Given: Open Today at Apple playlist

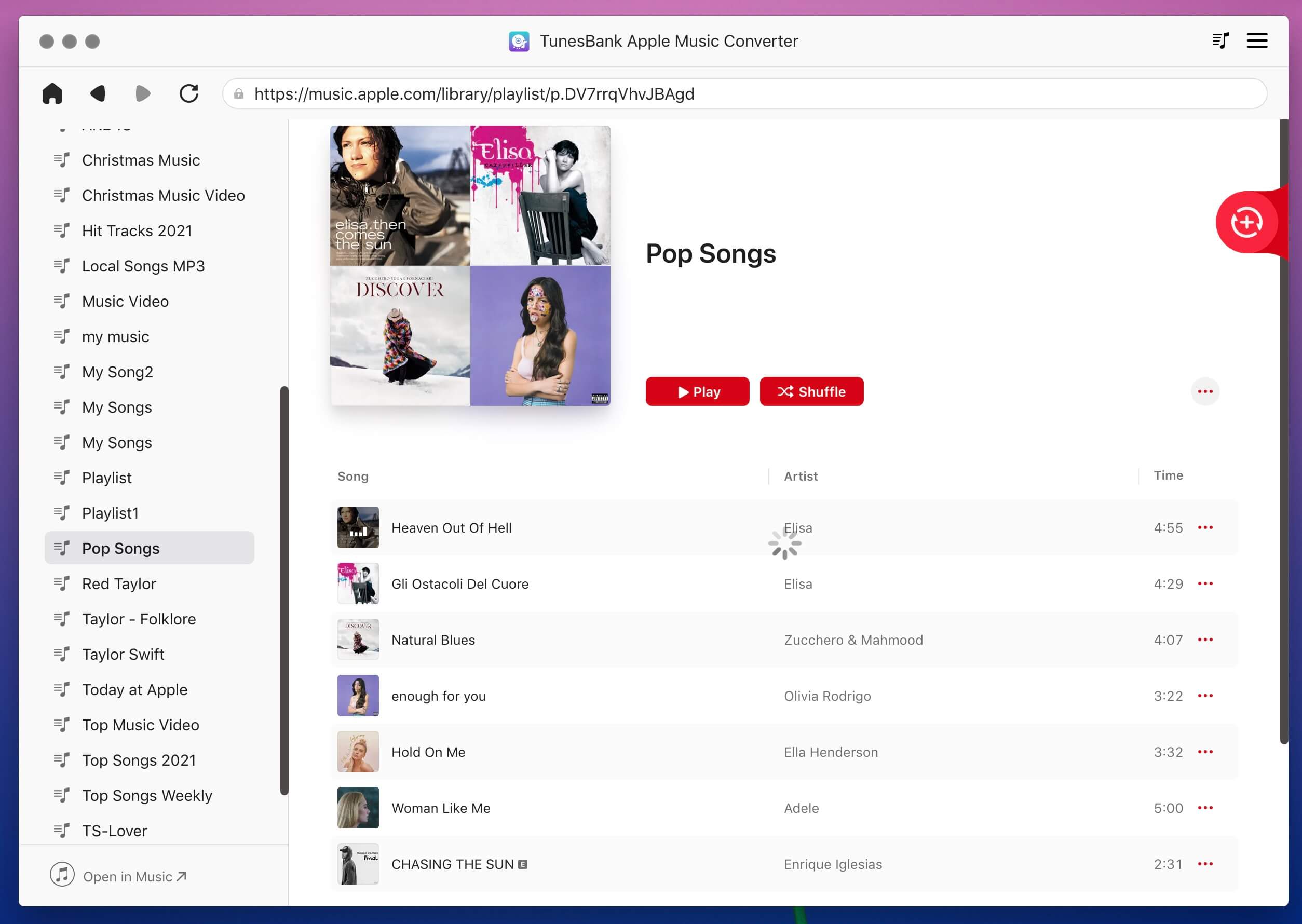Looking at the screenshot, I should [150, 689].
